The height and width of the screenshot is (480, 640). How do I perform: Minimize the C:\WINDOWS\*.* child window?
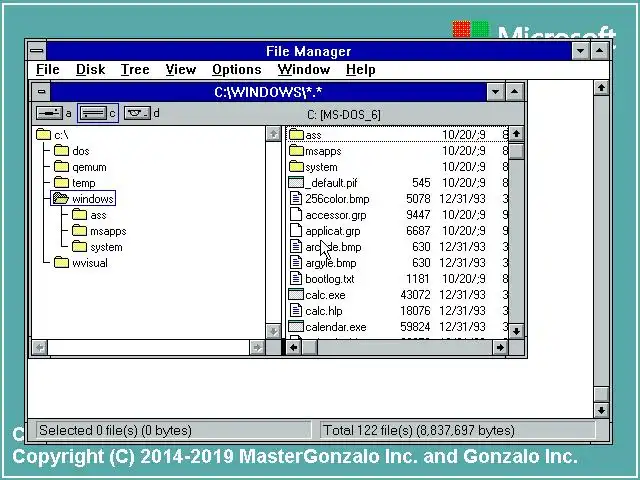(496, 92)
